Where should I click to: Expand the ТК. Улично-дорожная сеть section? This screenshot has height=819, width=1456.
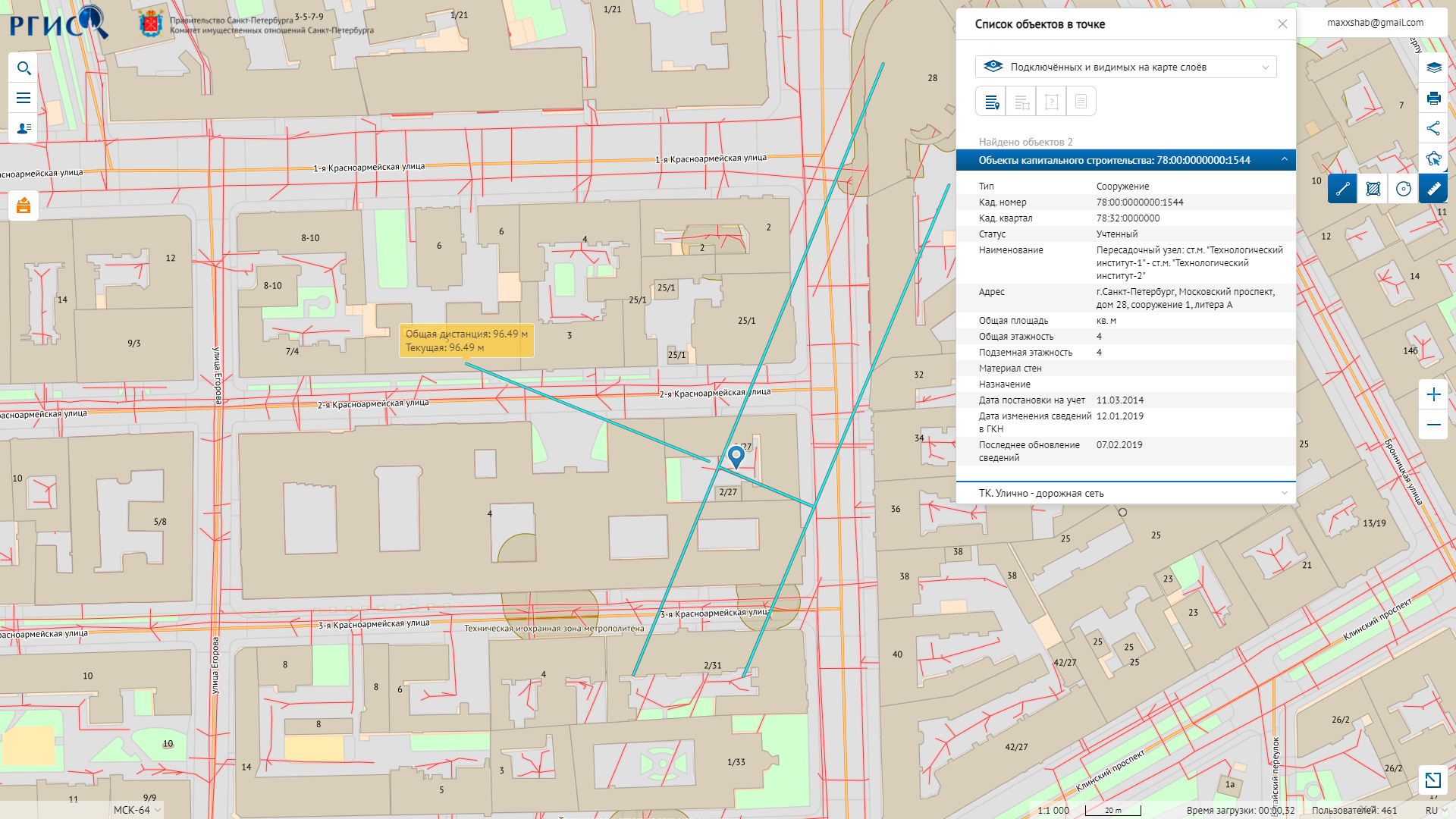point(1284,493)
